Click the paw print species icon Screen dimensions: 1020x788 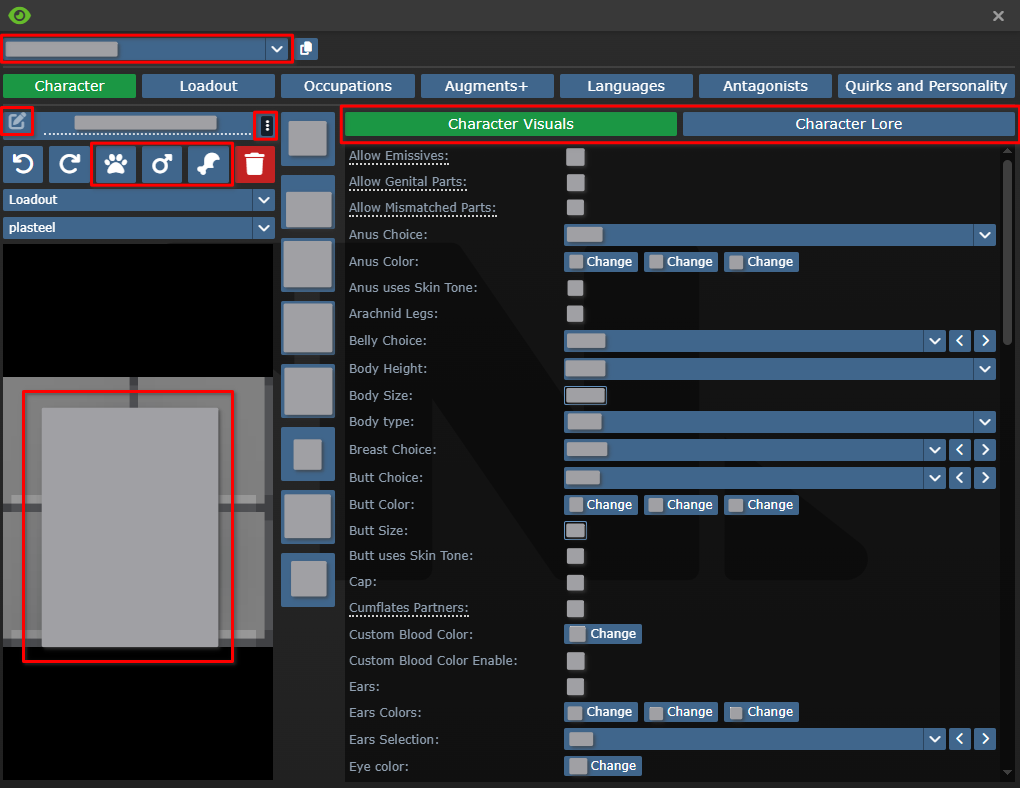[x=116, y=164]
